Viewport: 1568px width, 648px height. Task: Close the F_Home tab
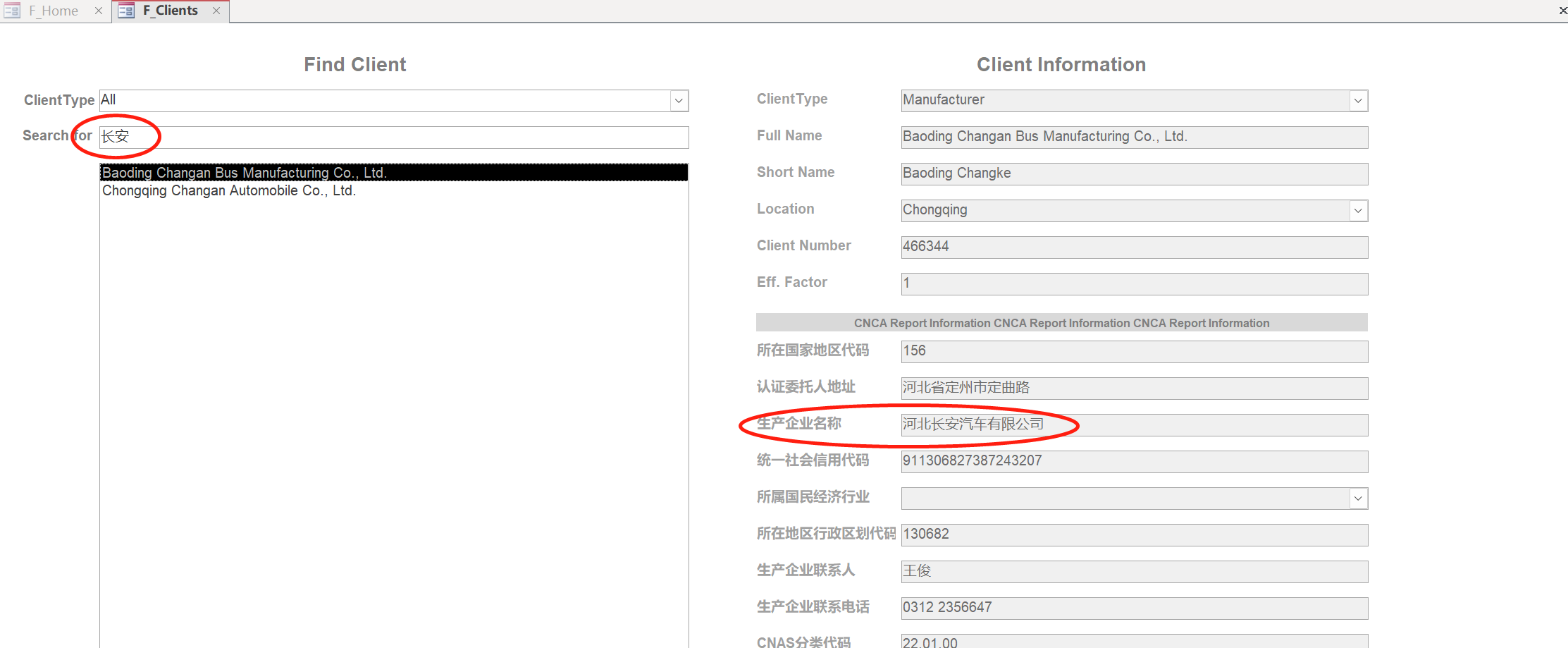99,11
